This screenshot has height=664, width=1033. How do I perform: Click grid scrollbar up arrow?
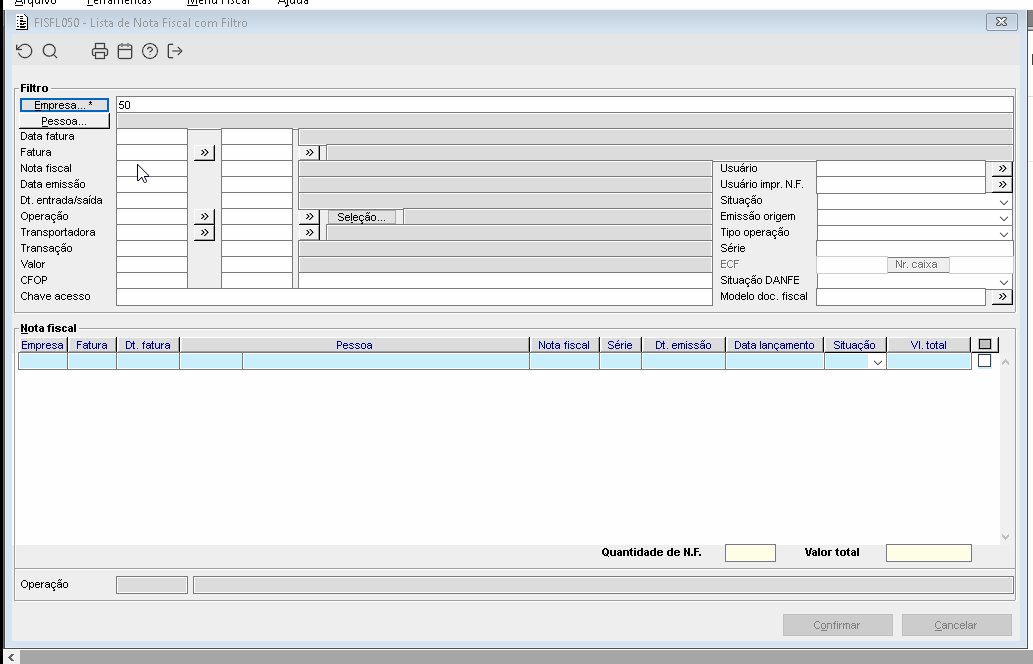[1005, 362]
